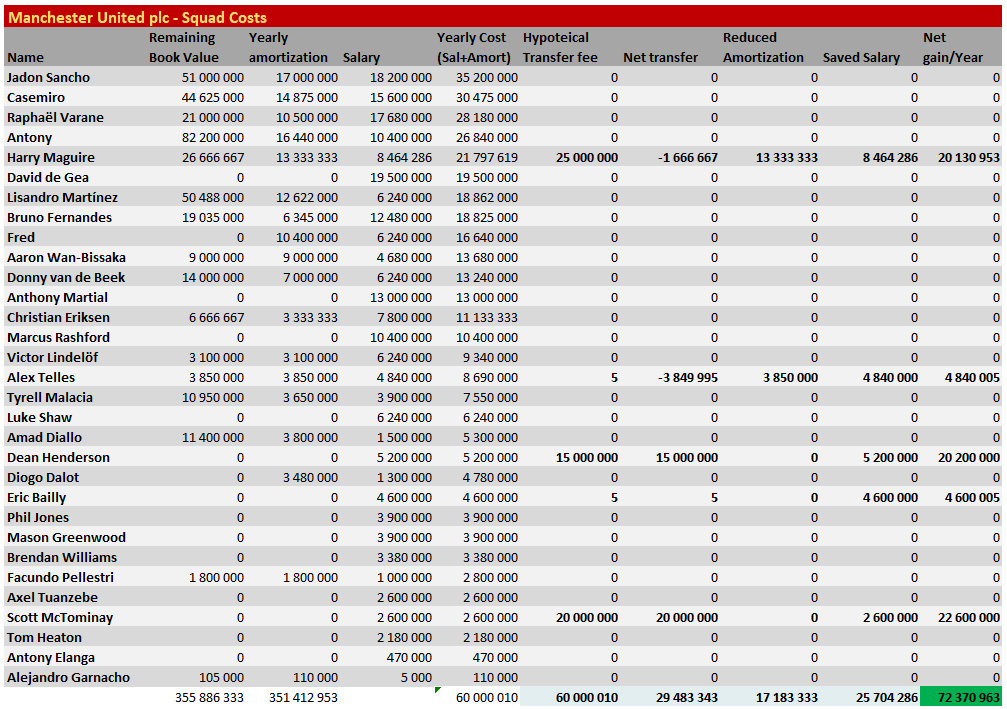
Task: Select the 'Harry Maguire' name cell
Action: (51, 157)
